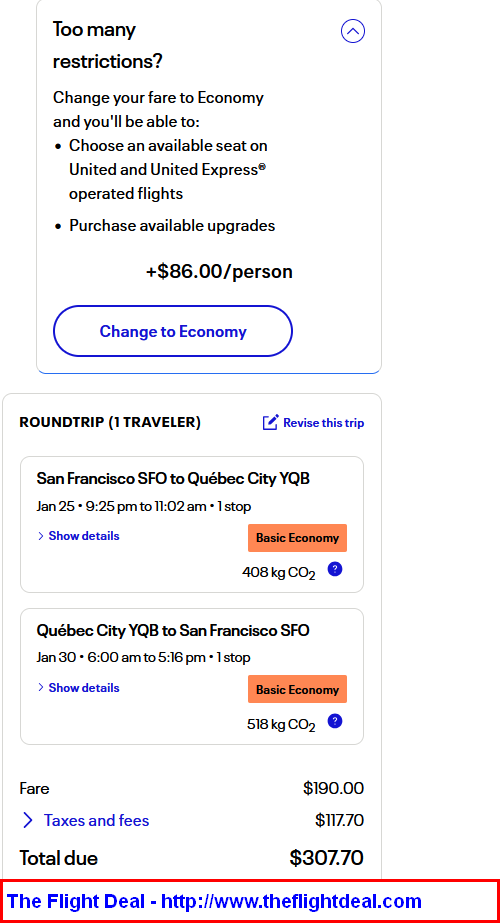Click the return flight Basic Economy badge

(x=297, y=689)
